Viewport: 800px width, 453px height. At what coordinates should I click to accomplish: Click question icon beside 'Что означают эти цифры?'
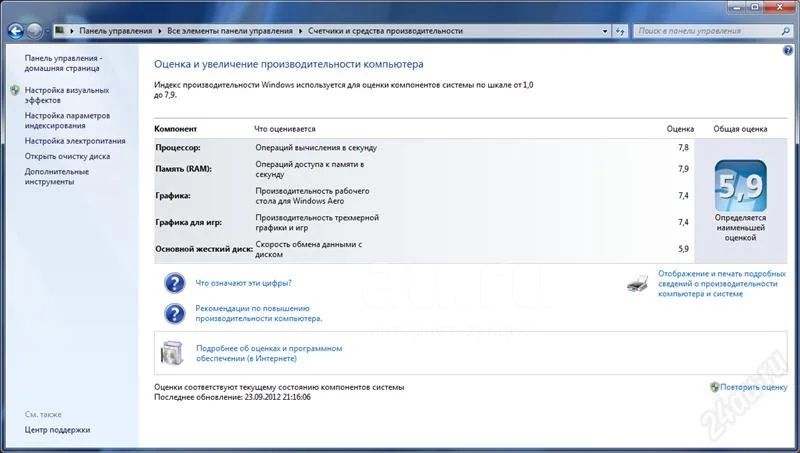[174, 283]
